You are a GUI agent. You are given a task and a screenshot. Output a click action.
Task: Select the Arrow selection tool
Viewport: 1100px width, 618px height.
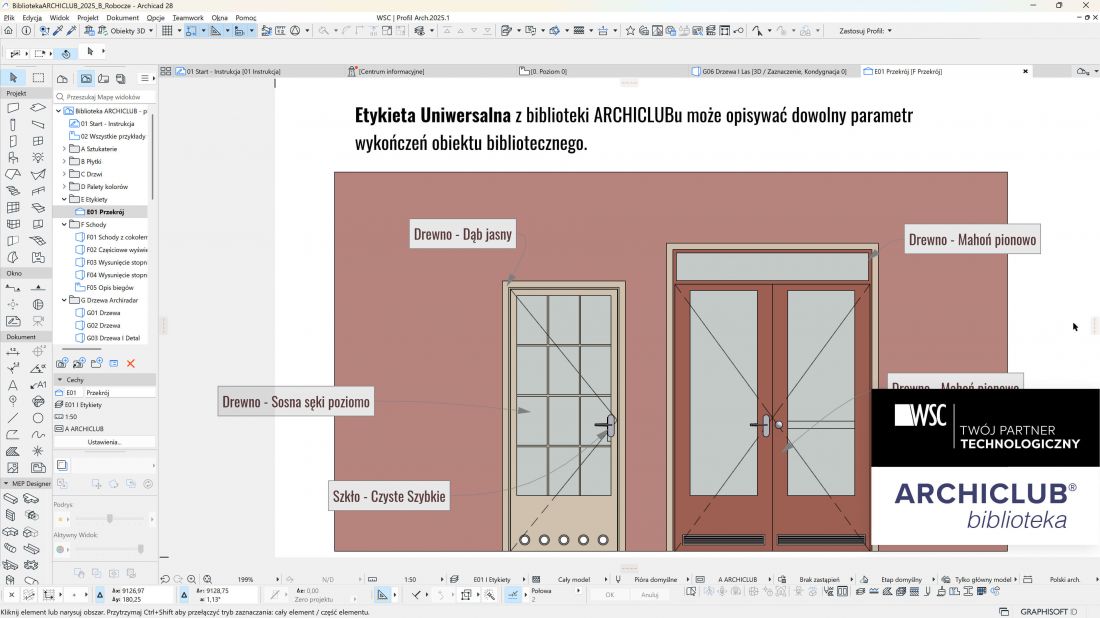13,78
